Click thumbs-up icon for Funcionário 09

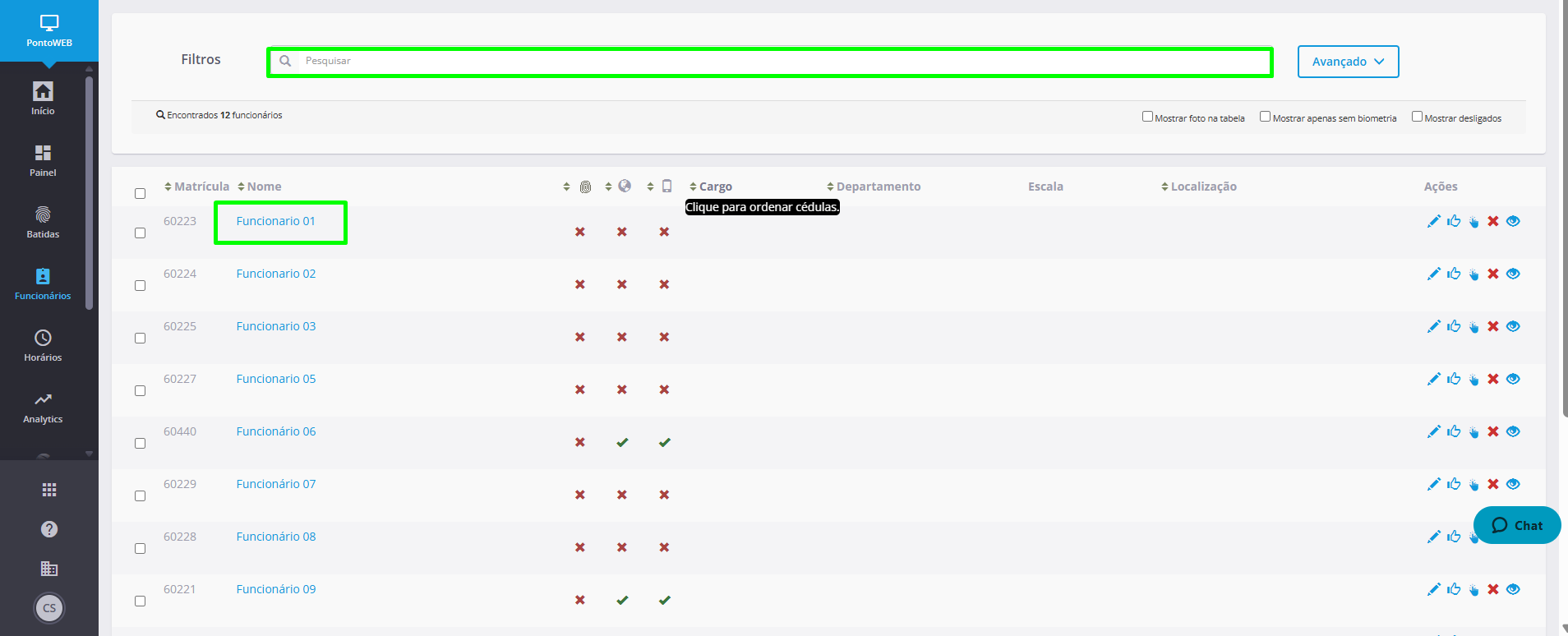[1454, 589]
